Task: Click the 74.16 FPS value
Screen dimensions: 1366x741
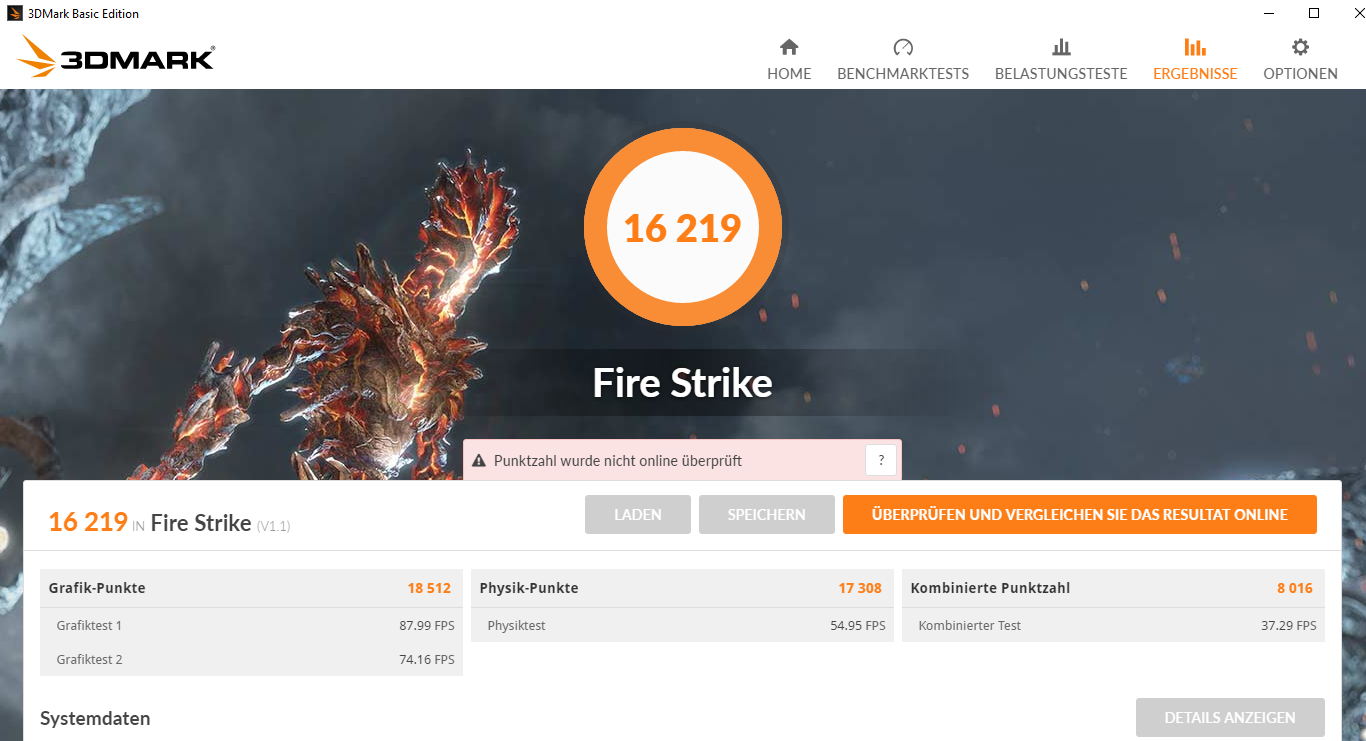Action: pyautogui.click(x=427, y=660)
